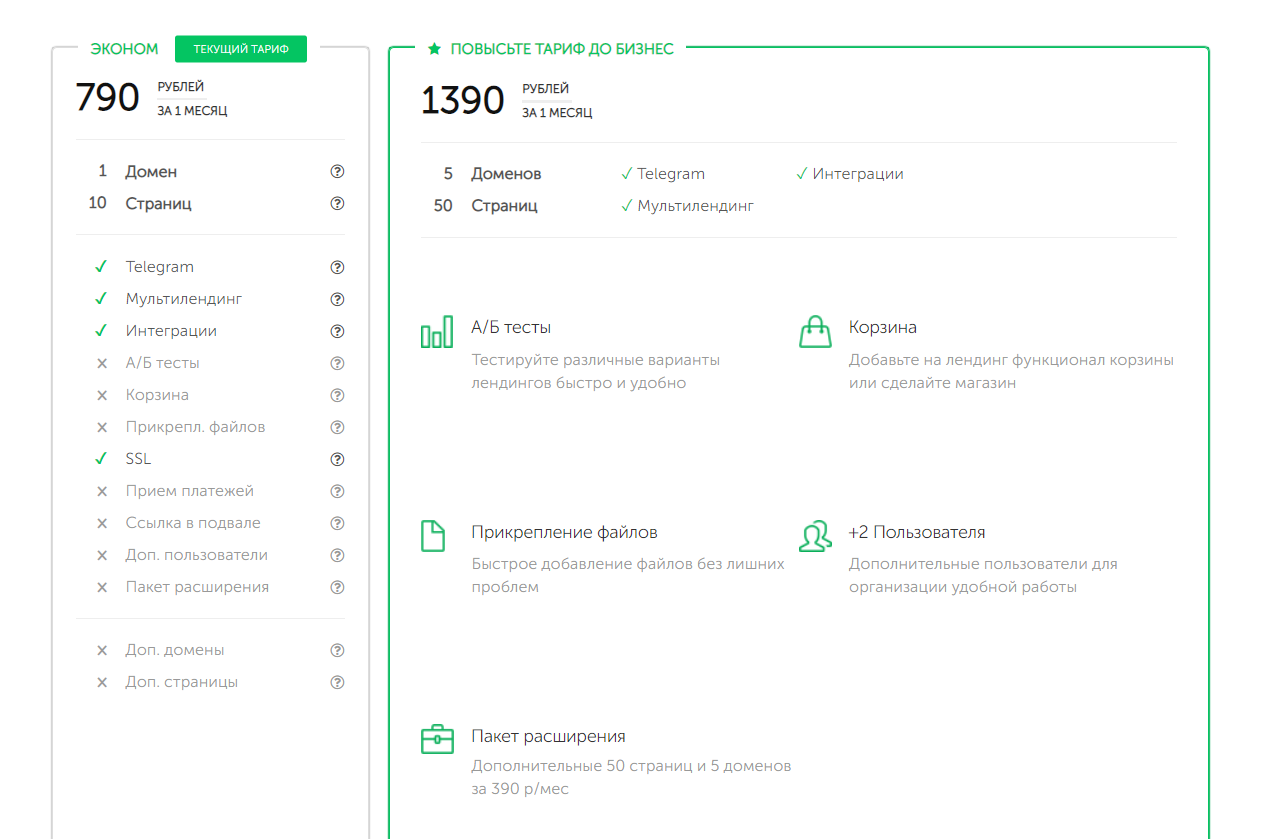Image resolution: width=1265 pixels, height=839 pixels.
Task: Click the Пакет расширения feature title
Action: (548, 737)
